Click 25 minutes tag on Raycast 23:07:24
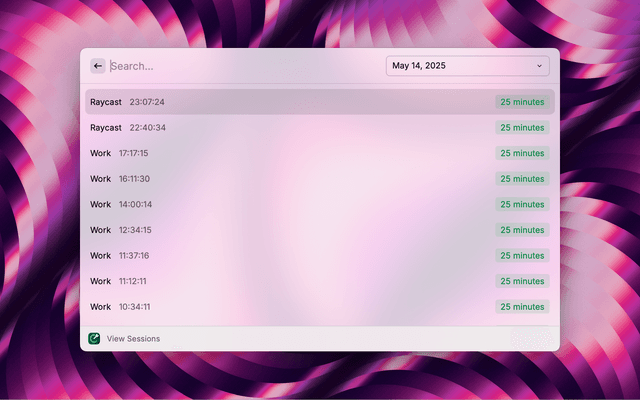 522,102
